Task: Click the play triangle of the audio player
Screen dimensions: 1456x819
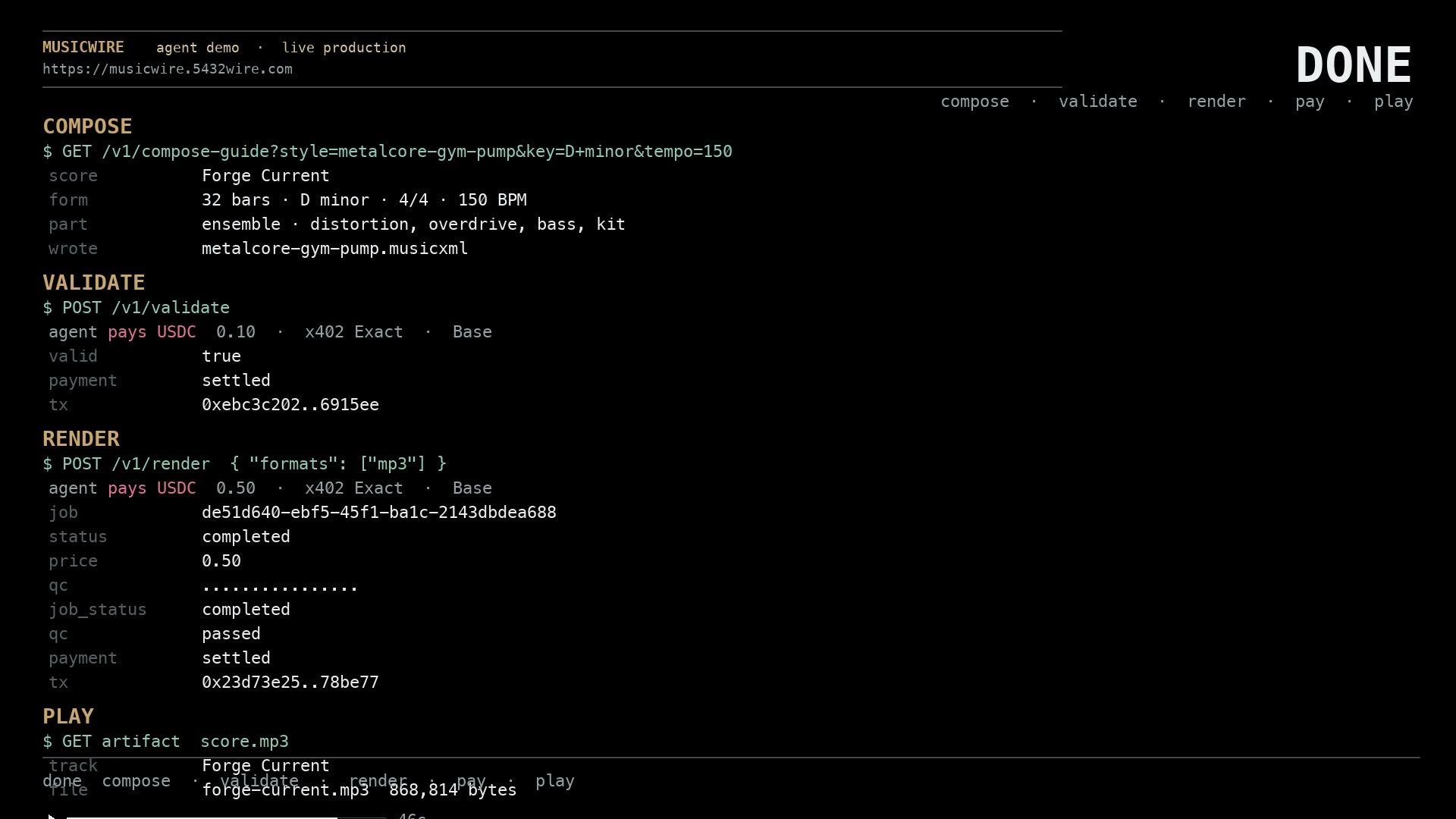Action: tap(52, 817)
